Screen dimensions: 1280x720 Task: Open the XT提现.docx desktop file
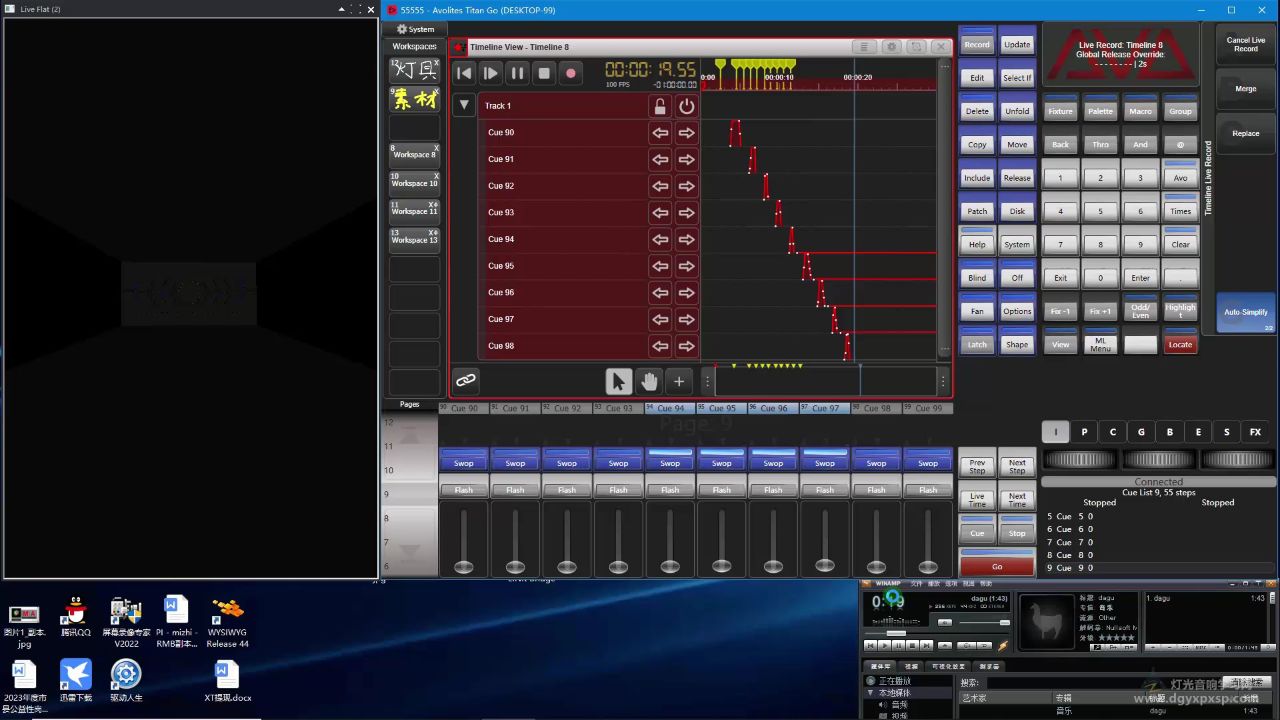[227, 681]
